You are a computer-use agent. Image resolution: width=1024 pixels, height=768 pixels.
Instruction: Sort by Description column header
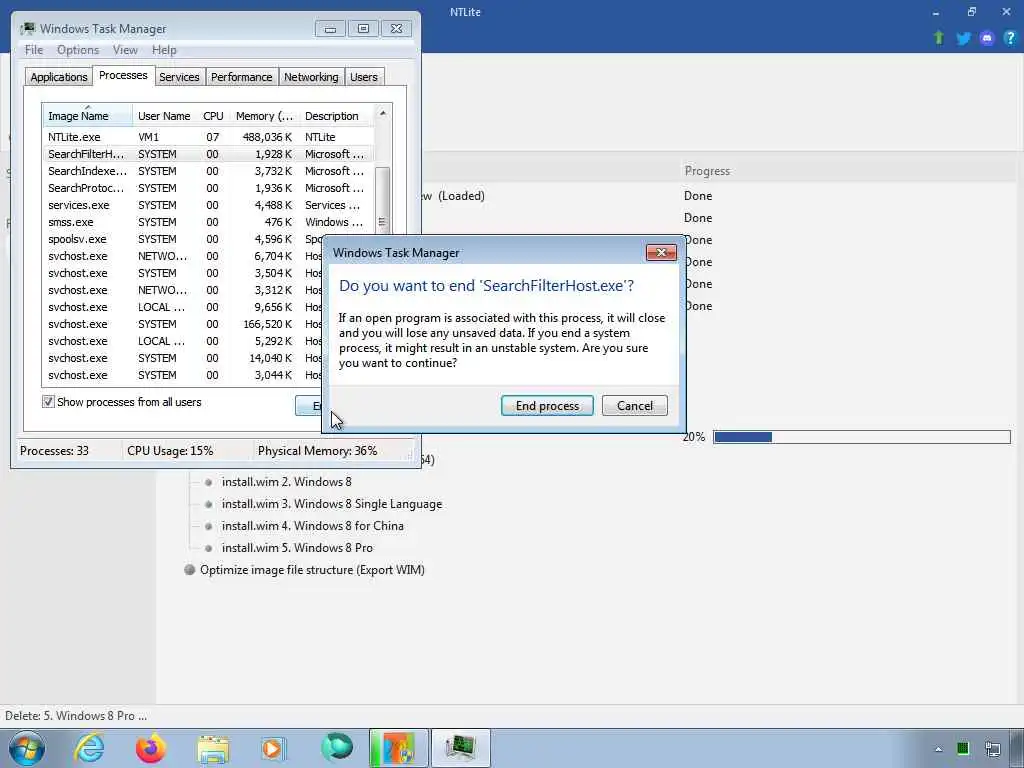[x=336, y=116]
